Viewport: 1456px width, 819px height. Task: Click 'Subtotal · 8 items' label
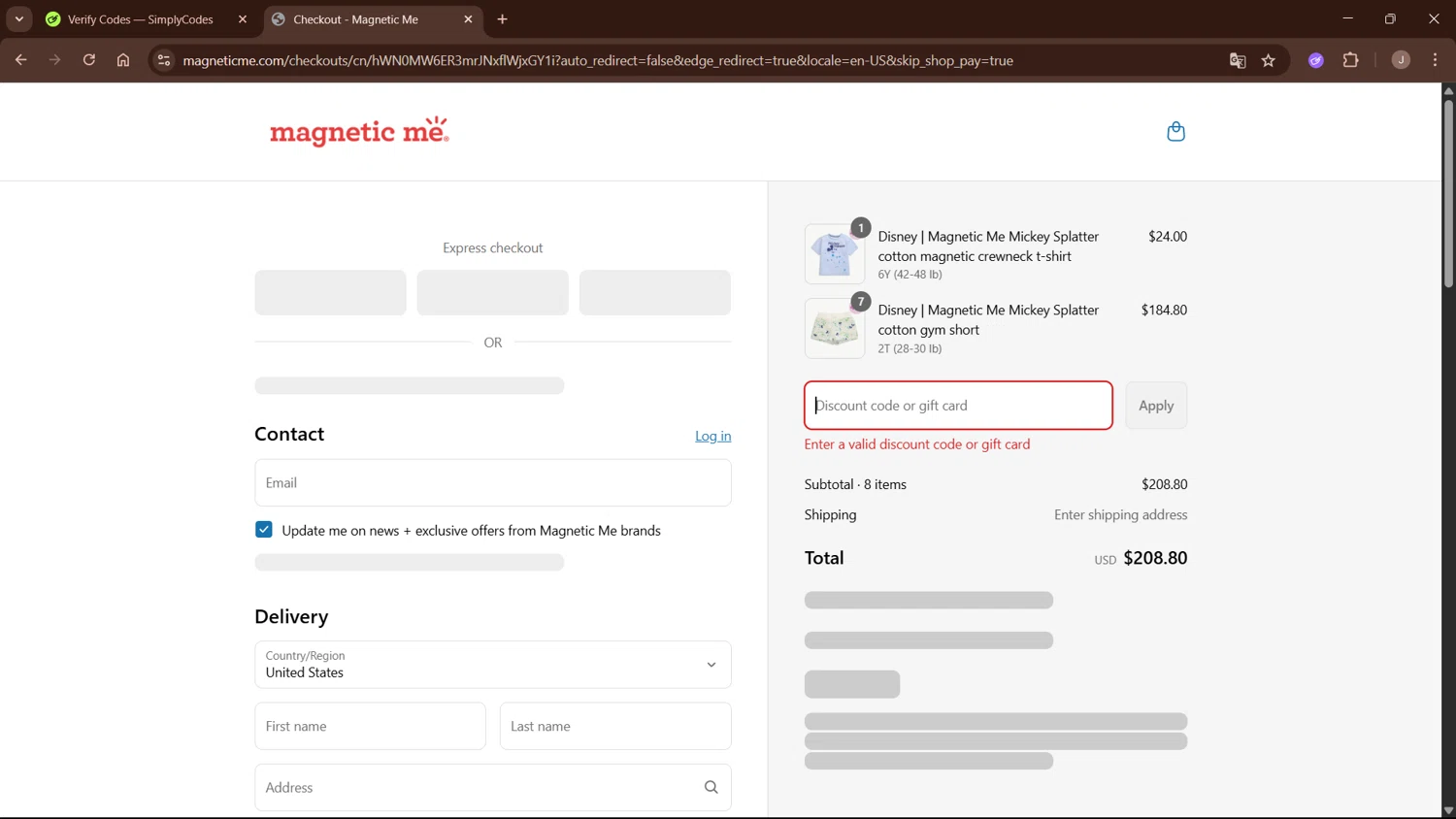pos(855,484)
